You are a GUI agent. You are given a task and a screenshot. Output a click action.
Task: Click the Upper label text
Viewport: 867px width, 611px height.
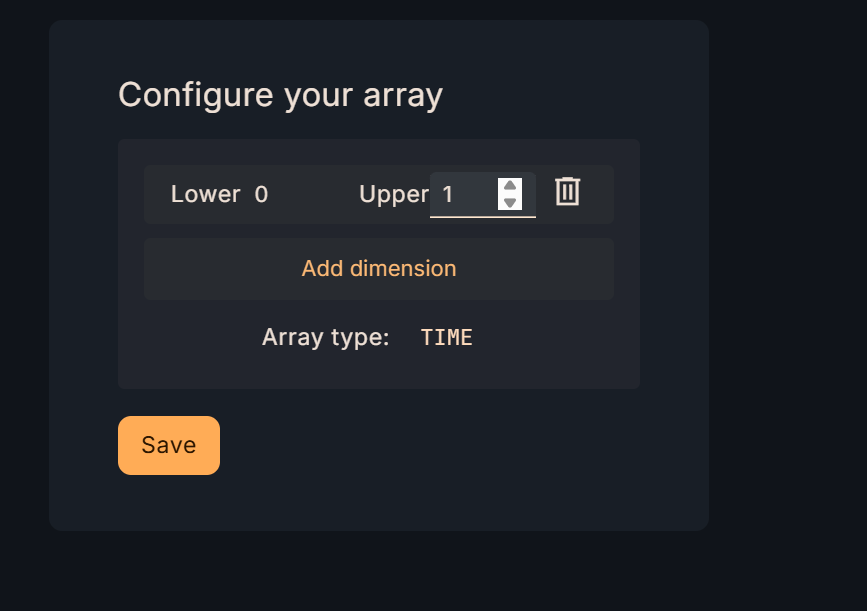(393, 194)
